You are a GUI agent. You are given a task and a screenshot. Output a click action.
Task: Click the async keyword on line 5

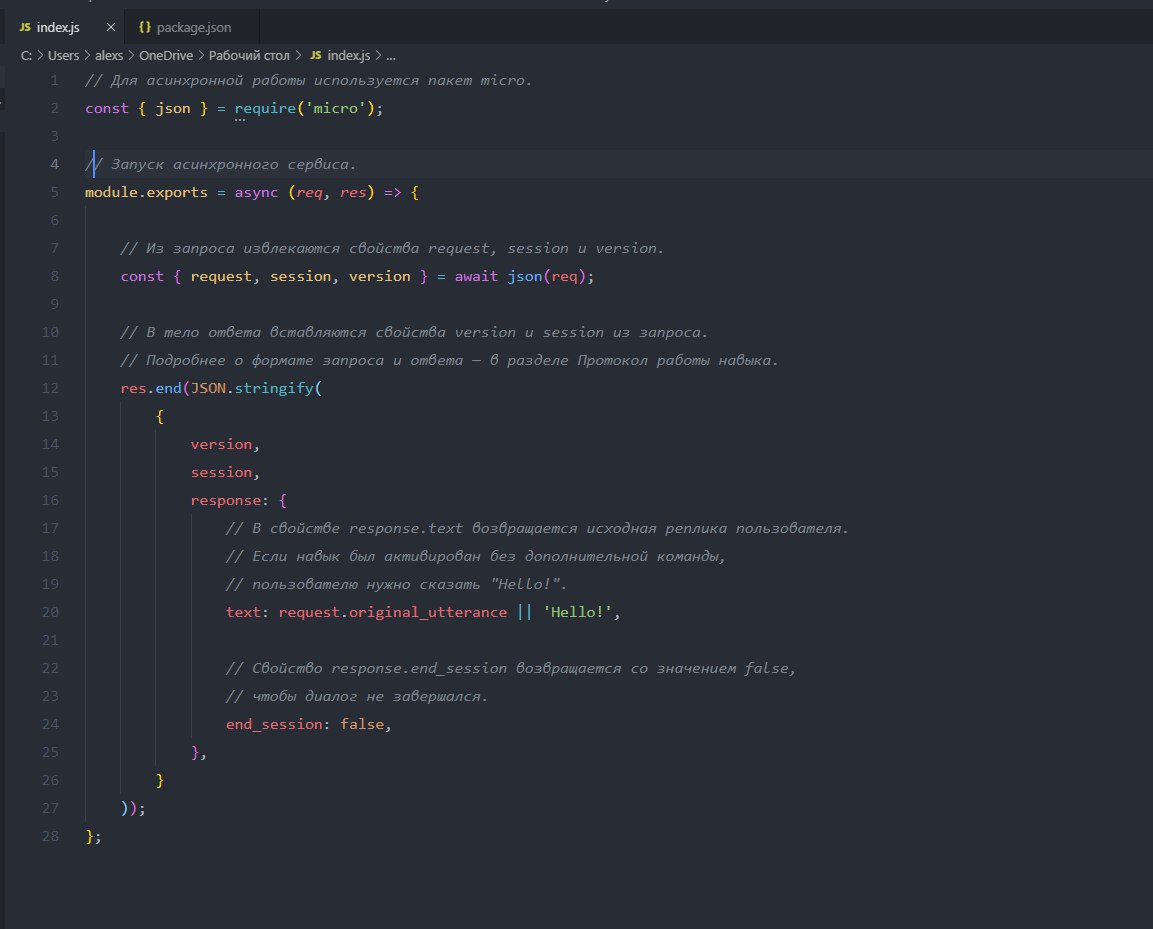(x=256, y=192)
